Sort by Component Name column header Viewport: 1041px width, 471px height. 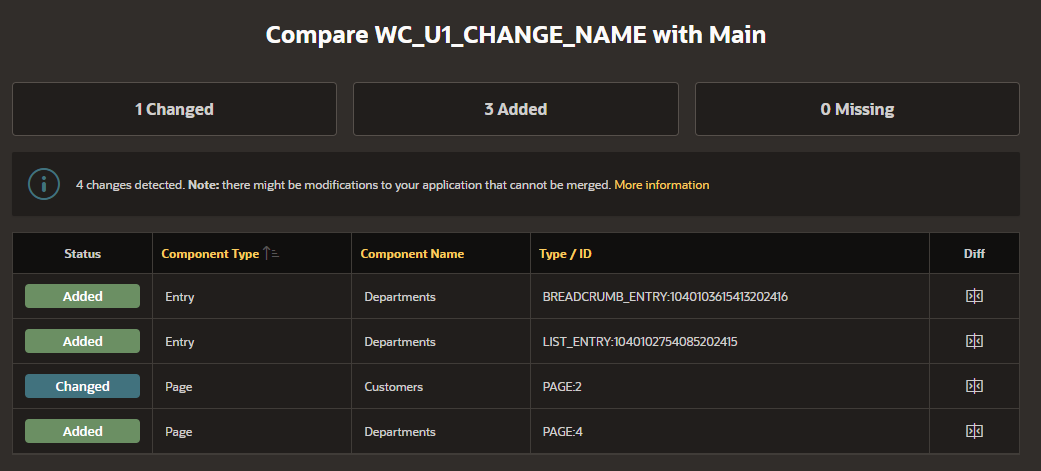point(412,254)
